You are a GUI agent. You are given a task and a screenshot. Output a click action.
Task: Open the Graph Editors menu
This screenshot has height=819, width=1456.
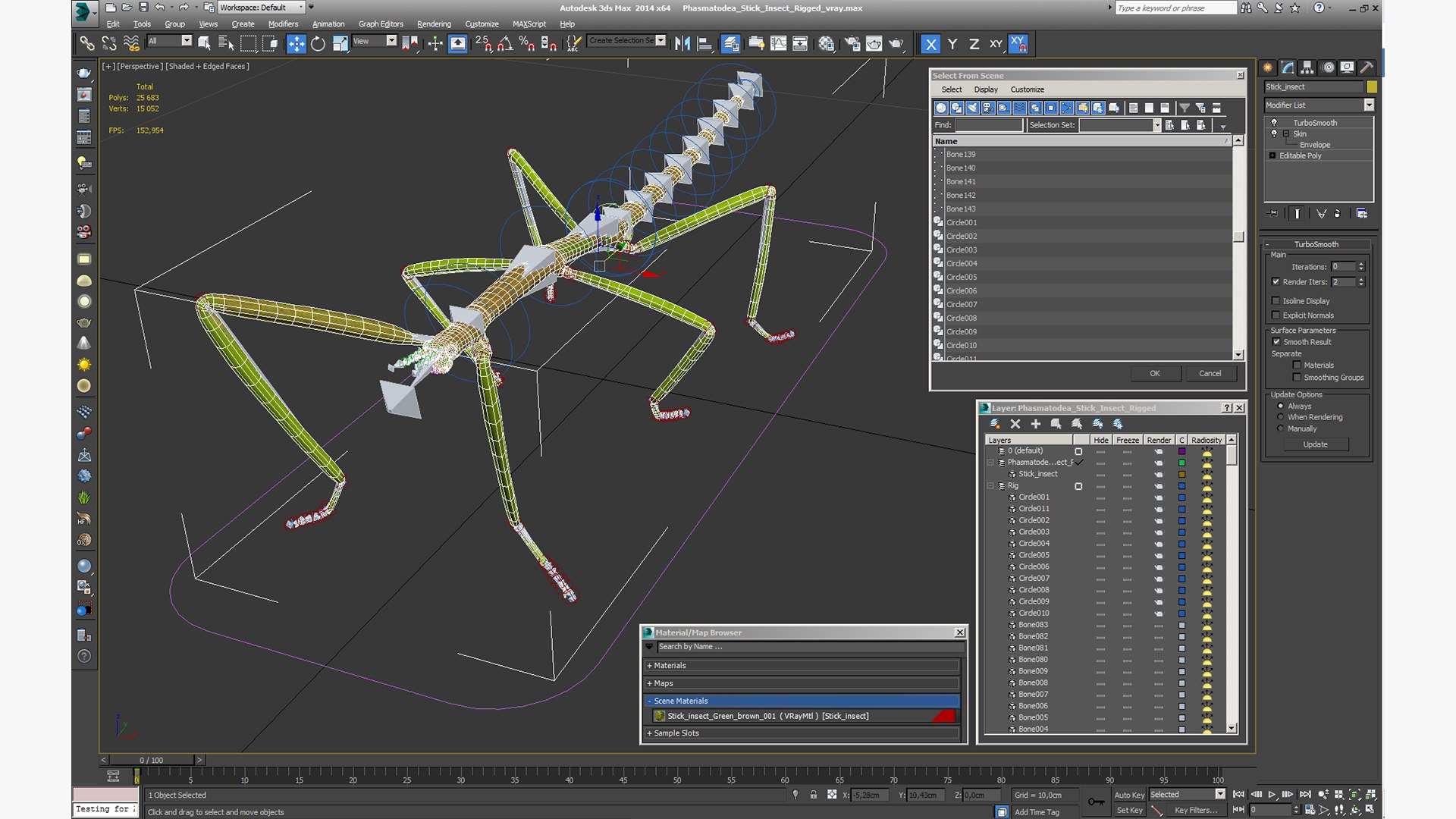[381, 24]
